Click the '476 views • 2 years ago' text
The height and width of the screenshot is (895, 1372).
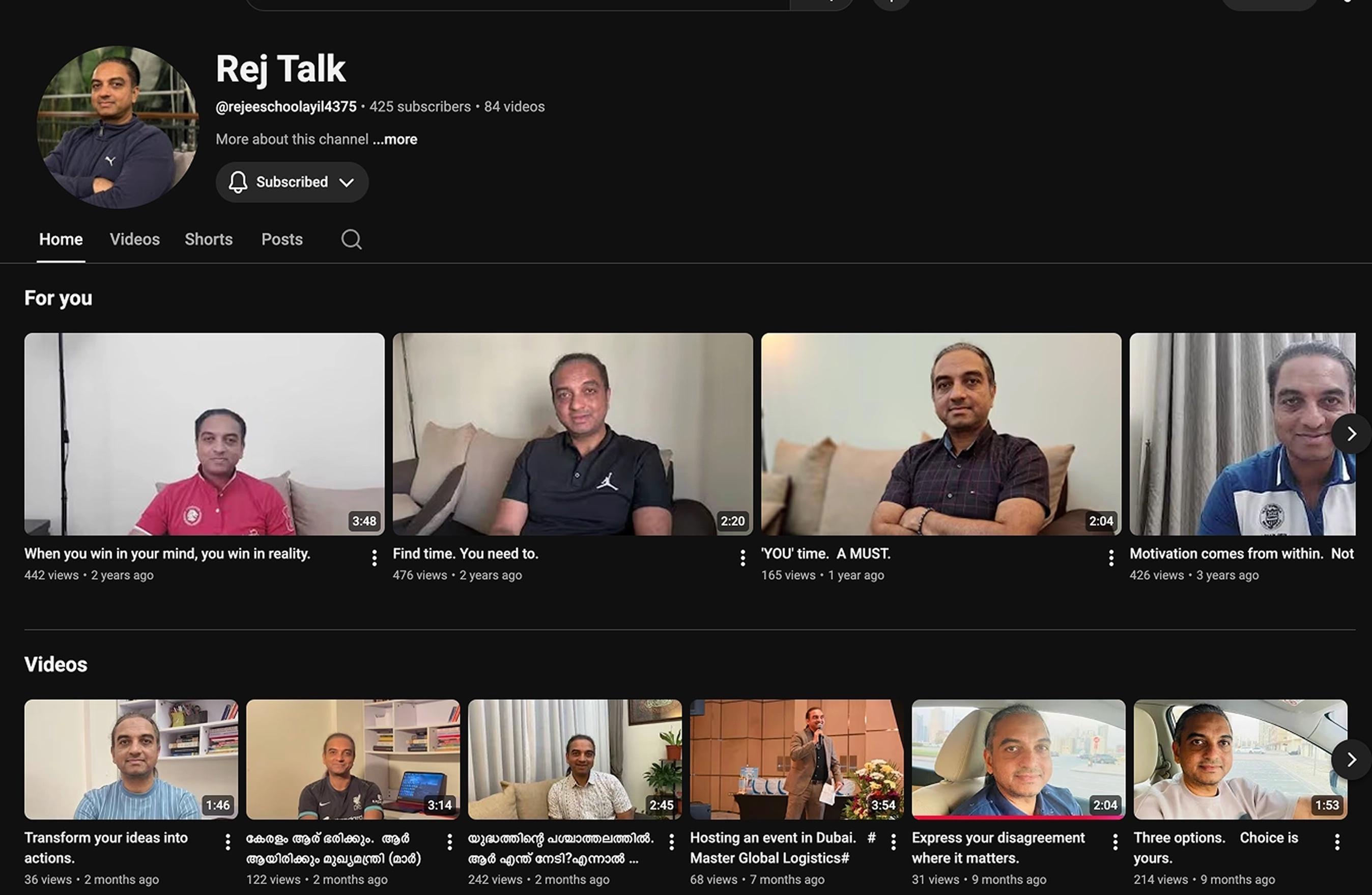pos(457,575)
